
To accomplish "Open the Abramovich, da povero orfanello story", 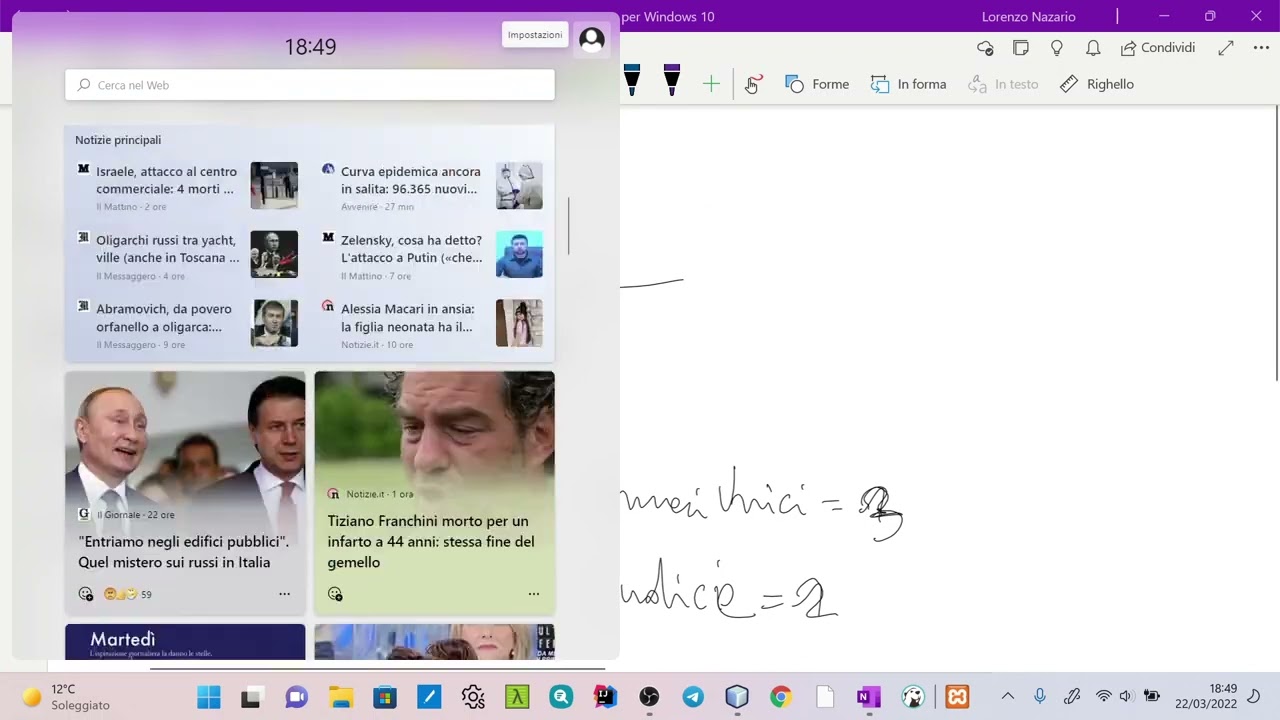I will point(164,318).
